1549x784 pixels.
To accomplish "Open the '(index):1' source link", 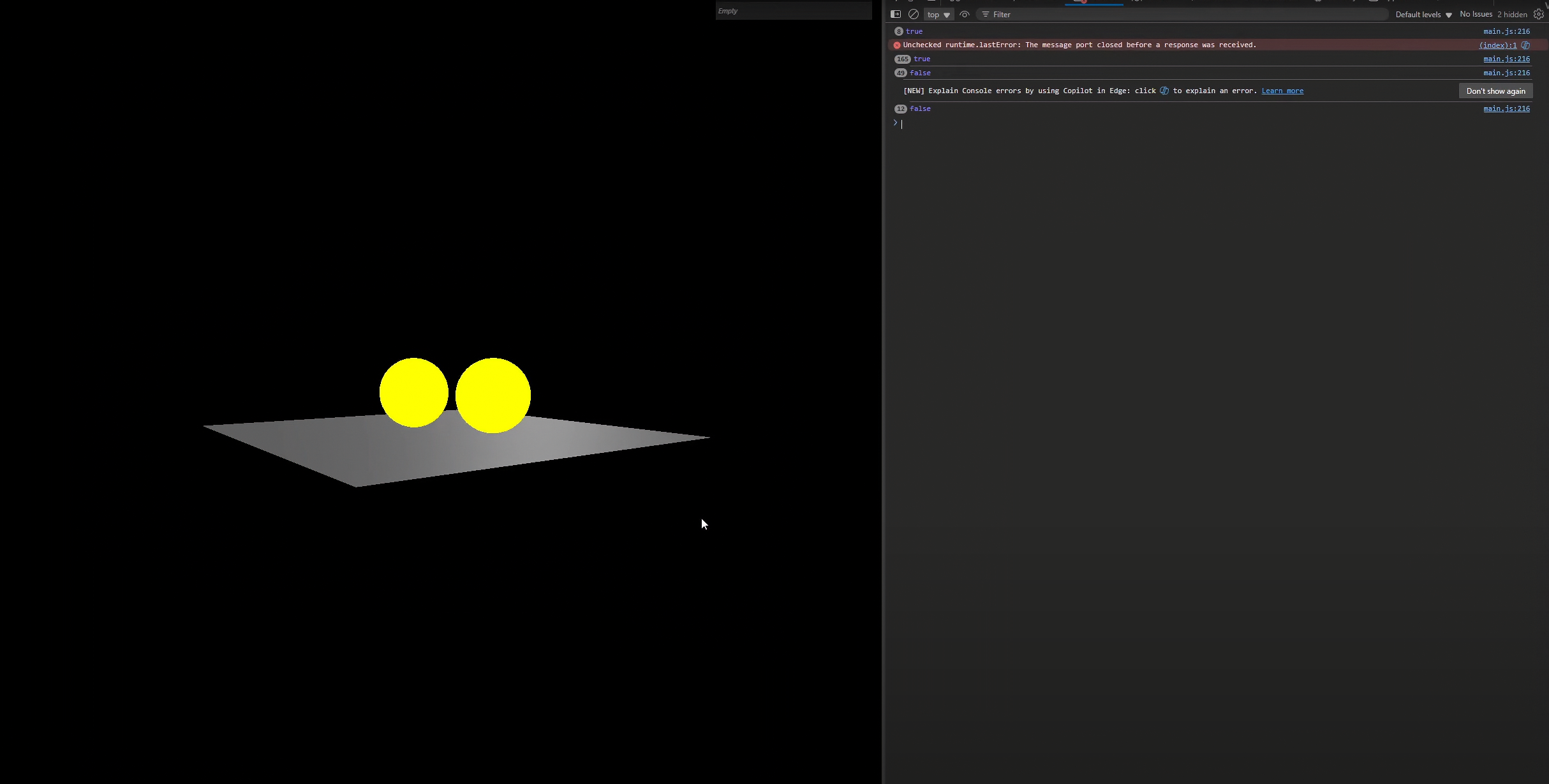I will (1497, 45).
